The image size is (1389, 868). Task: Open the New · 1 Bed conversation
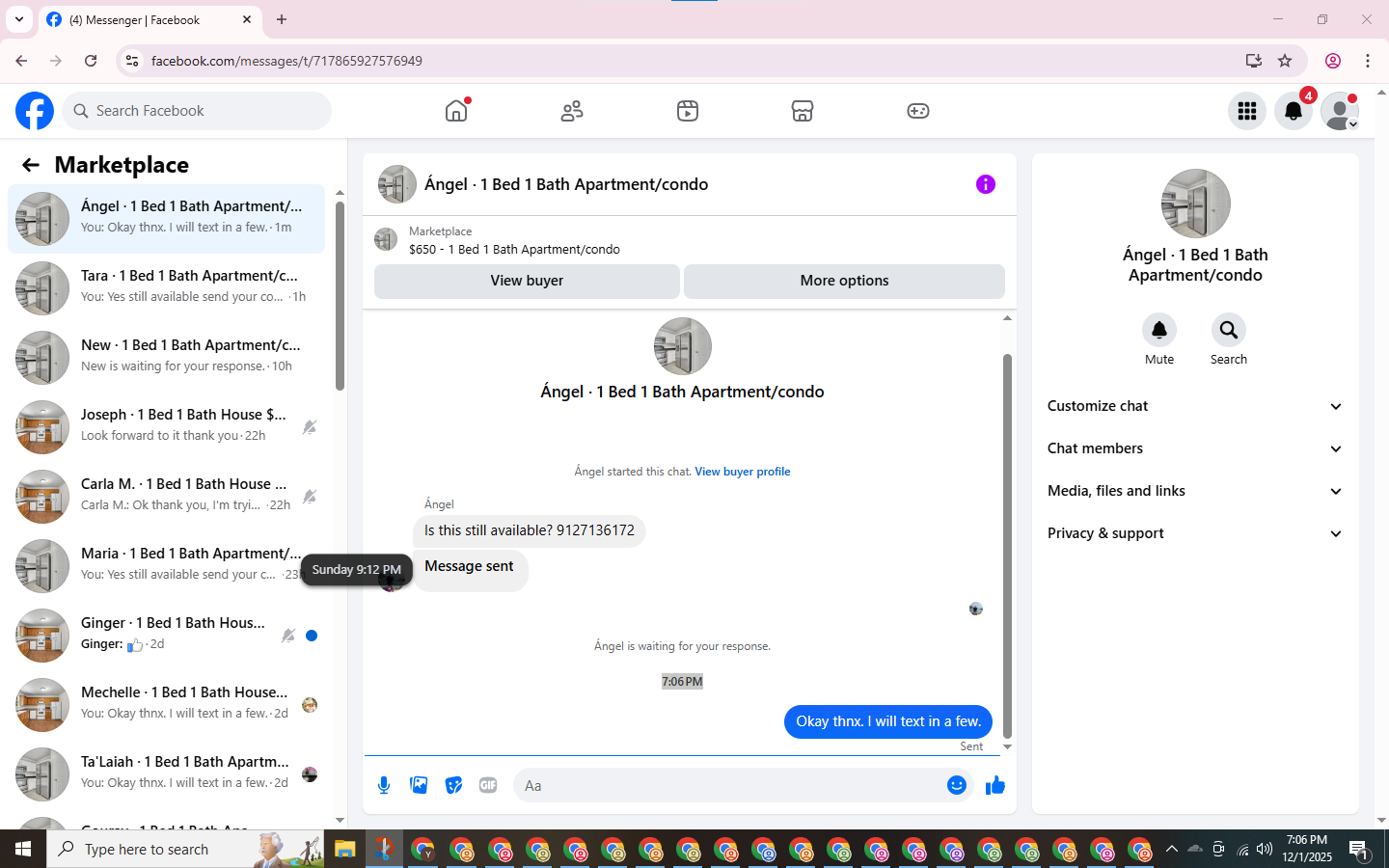click(x=166, y=358)
